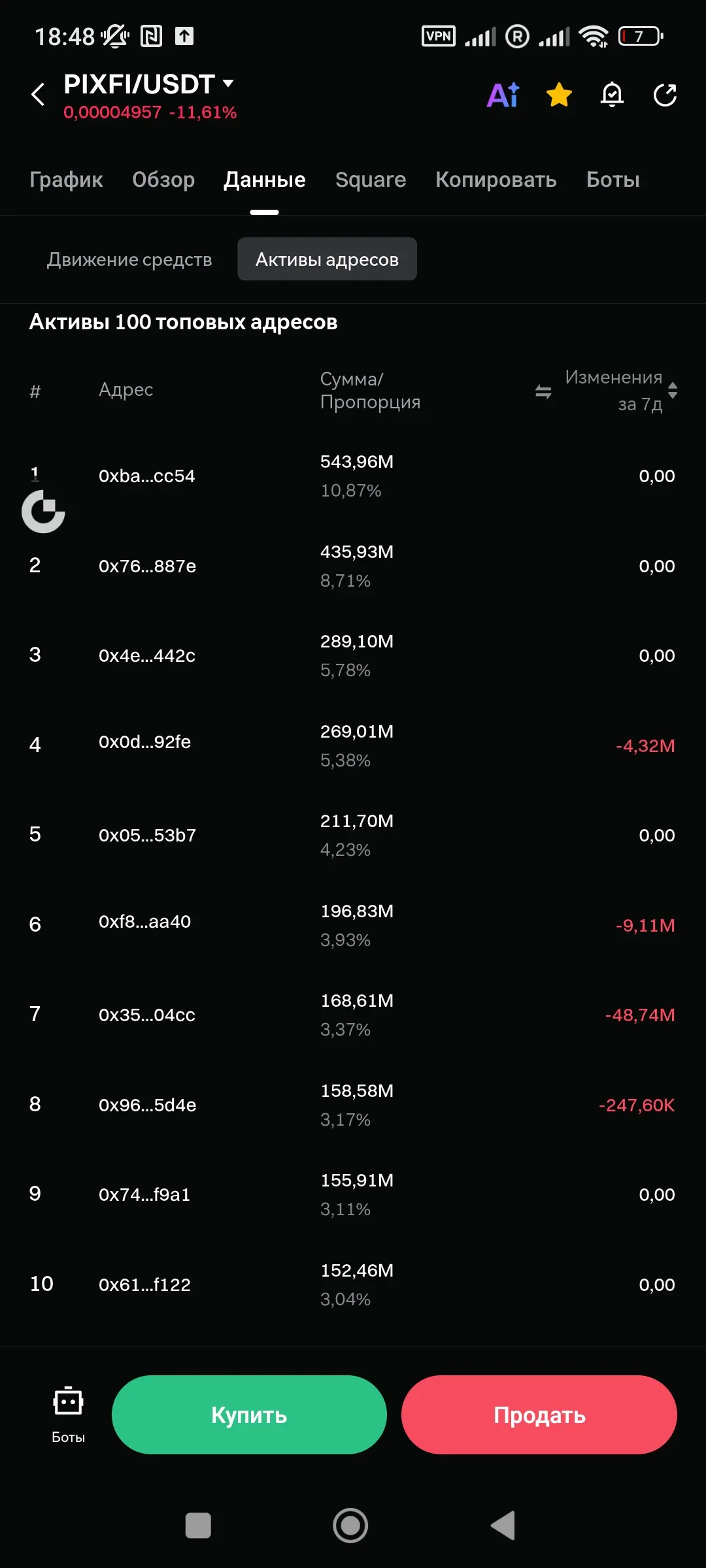The image size is (706, 1568).
Task: Switch the Сумма/Пропорция swap arrows icon
Action: tap(543, 391)
